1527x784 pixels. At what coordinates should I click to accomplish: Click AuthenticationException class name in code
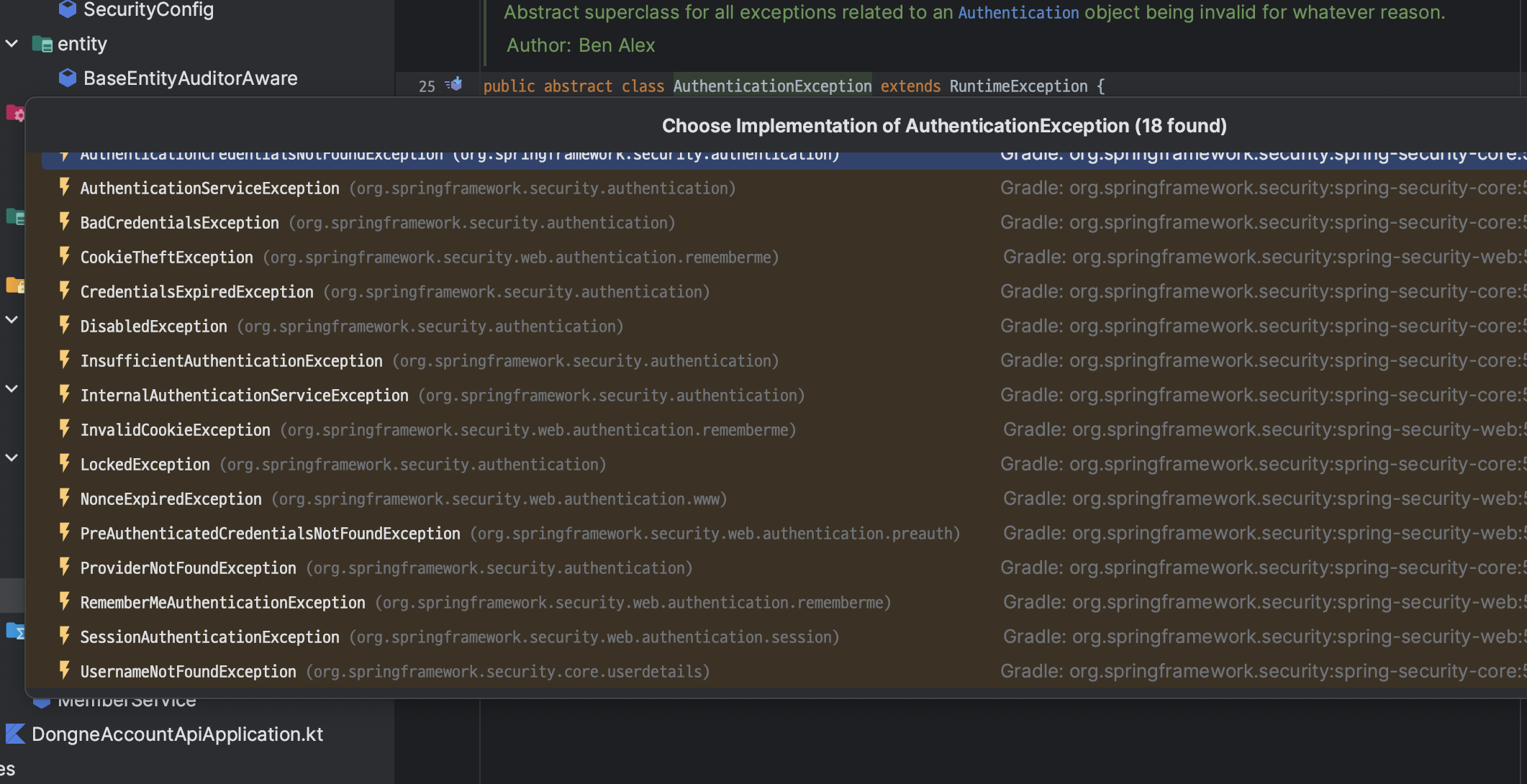click(x=772, y=86)
